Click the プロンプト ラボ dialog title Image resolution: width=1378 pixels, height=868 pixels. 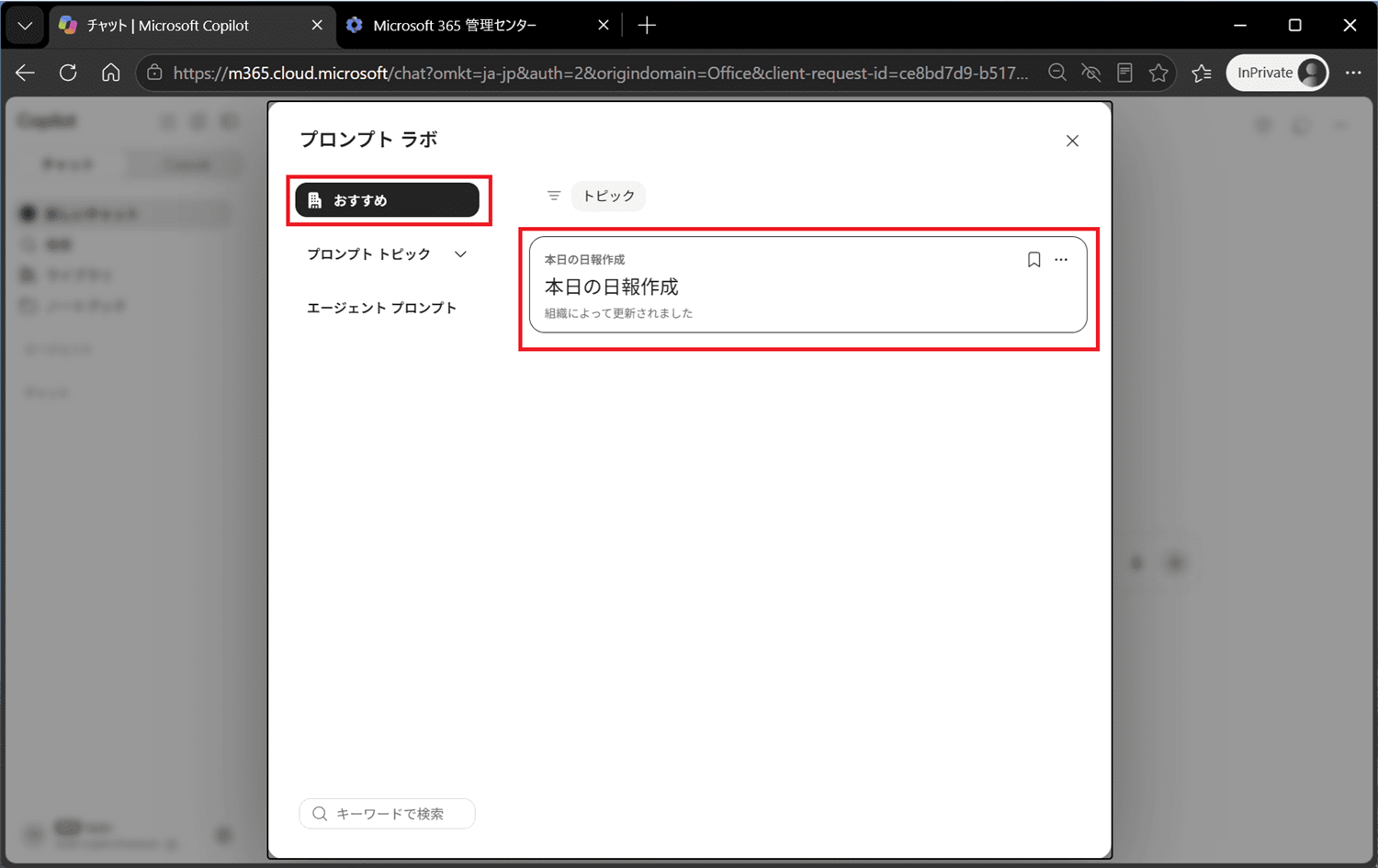click(x=368, y=140)
